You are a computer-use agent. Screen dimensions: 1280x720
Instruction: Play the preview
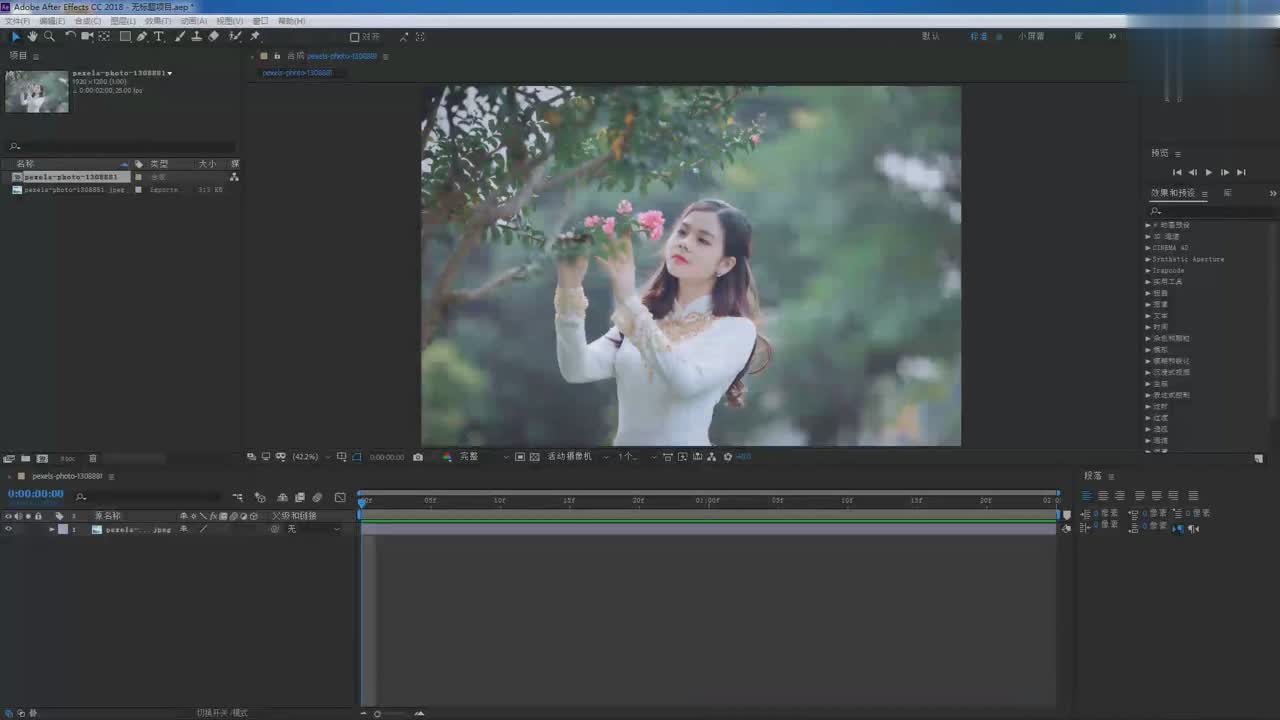pos(1209,172)
